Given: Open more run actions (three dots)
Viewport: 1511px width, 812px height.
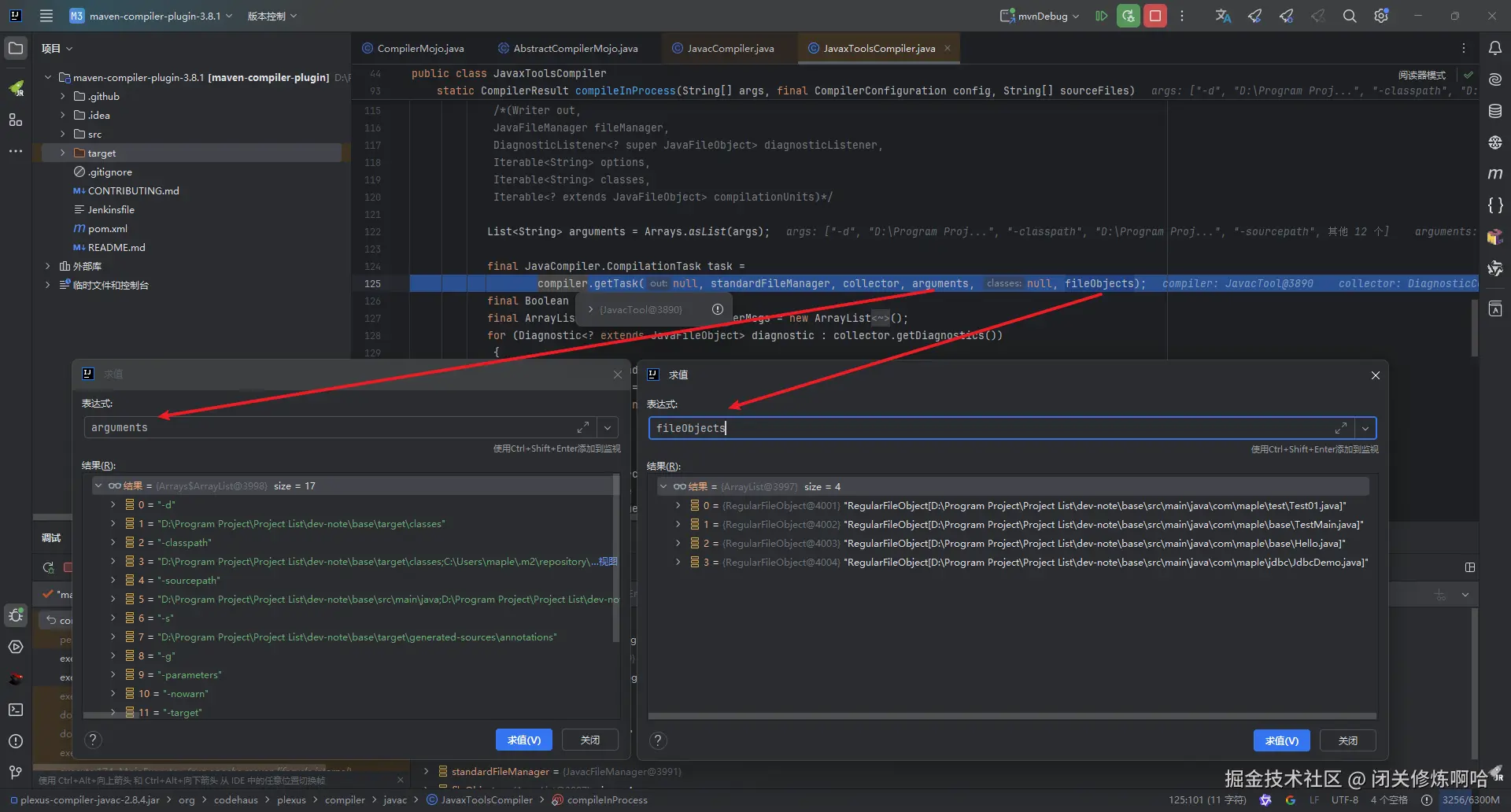Looking at the screenshot, I should (1182, 16).
